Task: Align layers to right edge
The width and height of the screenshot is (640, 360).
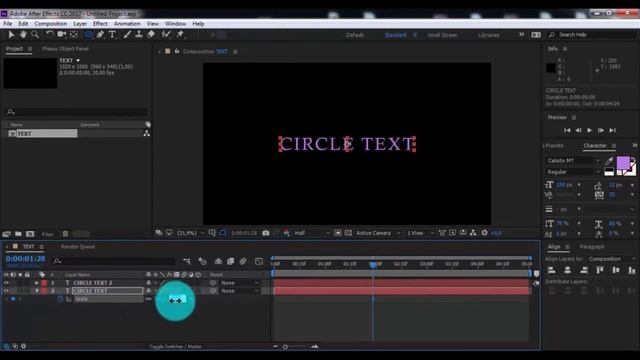Action: [x=584, y=270]
